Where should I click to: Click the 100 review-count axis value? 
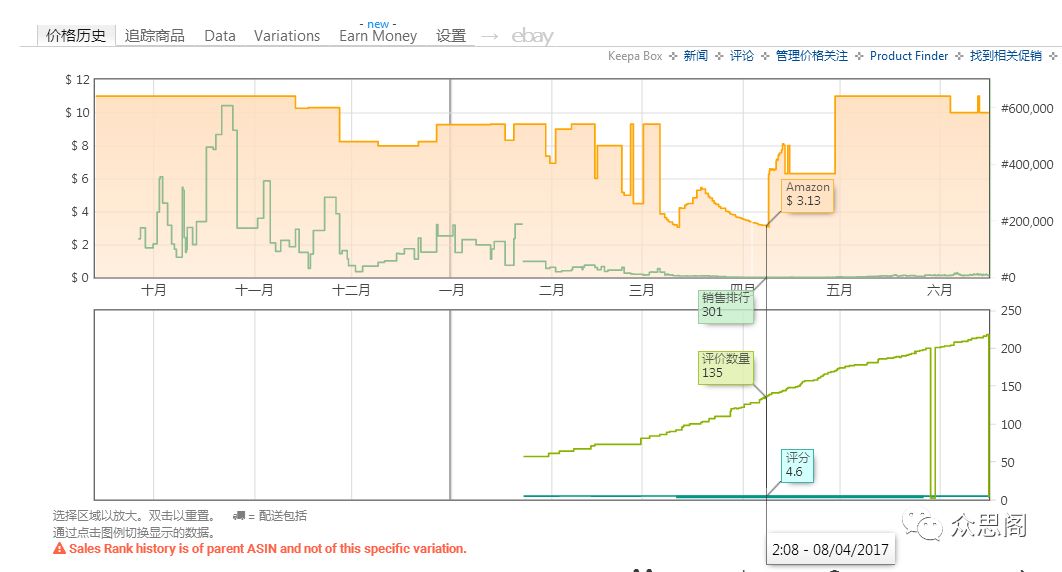coord(1011,424)
